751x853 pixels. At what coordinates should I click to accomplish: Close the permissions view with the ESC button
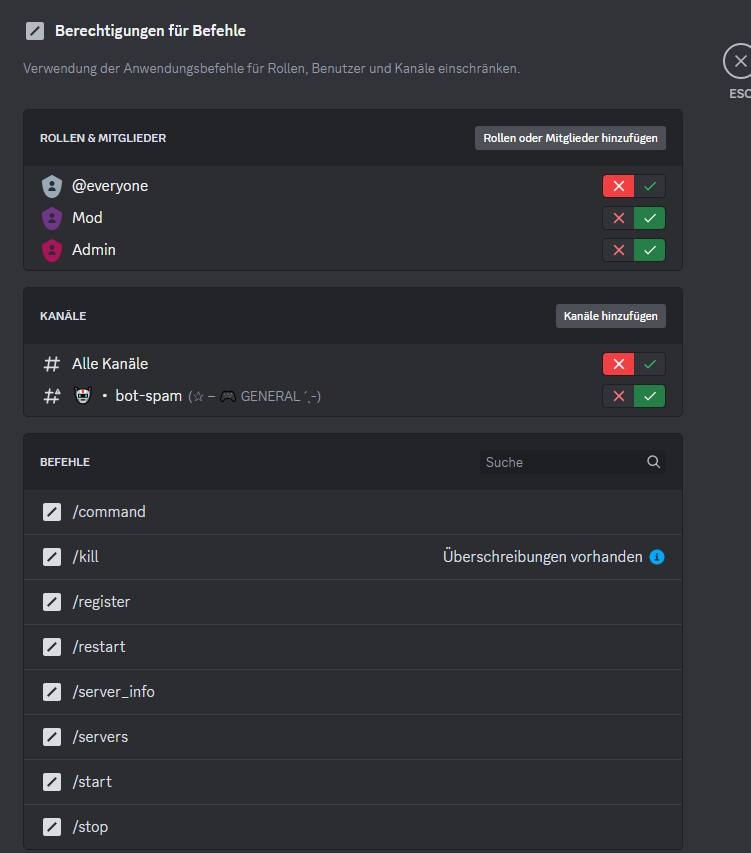[x=738, y=61]
